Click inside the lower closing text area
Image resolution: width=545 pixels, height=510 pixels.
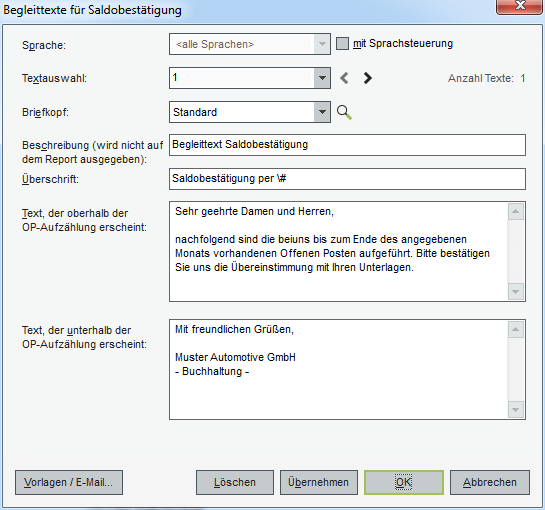click(338, 370)
